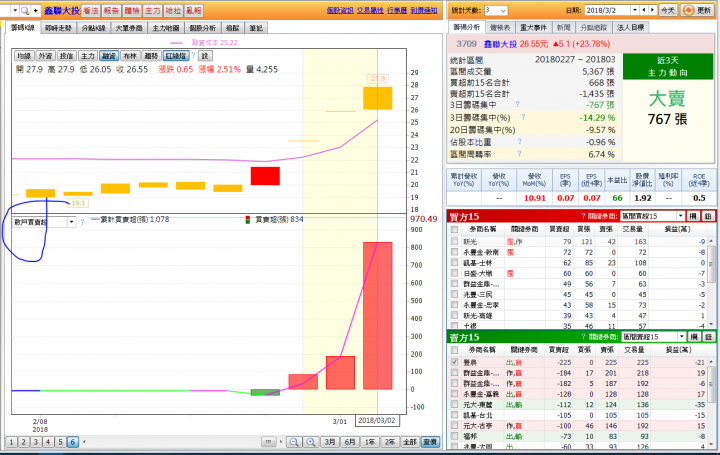Click question mark next to 3日籌碼集中(%)
This screenshot has width=720, height=455.
click(x=523, y=117)
